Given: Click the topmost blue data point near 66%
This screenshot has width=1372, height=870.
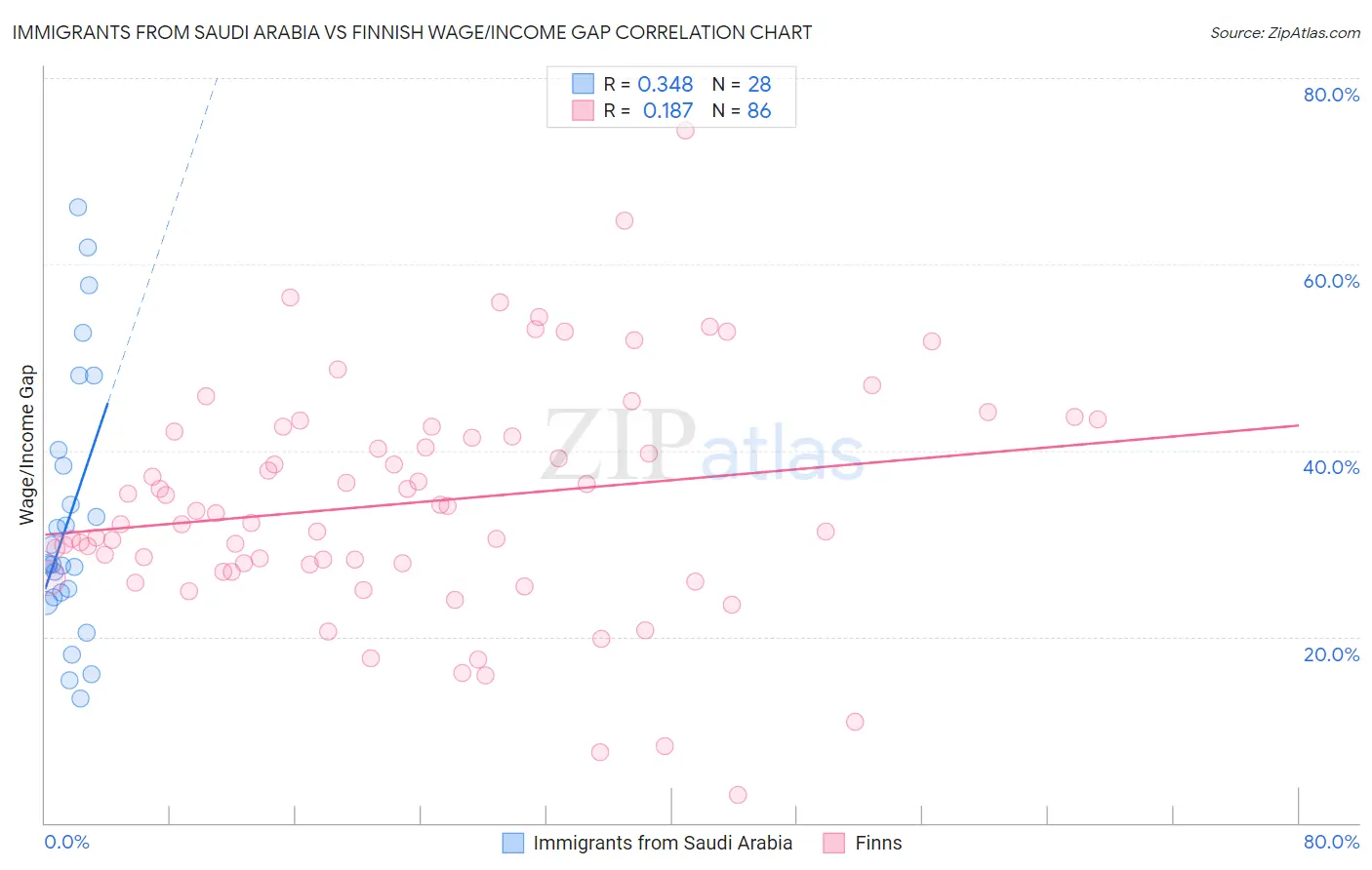Looking at the screenshot, I should click(78, 207).
